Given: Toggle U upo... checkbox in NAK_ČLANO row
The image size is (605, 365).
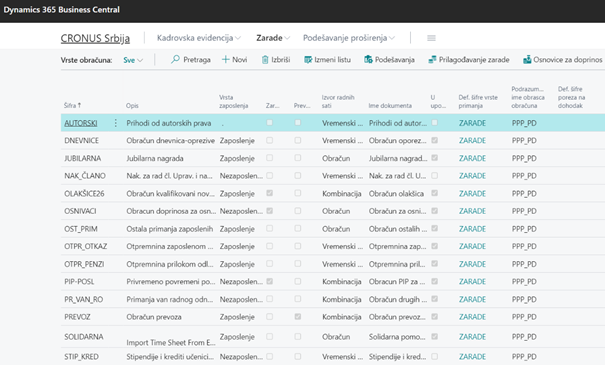Looking at the screenshot, I should coord(434,176).
